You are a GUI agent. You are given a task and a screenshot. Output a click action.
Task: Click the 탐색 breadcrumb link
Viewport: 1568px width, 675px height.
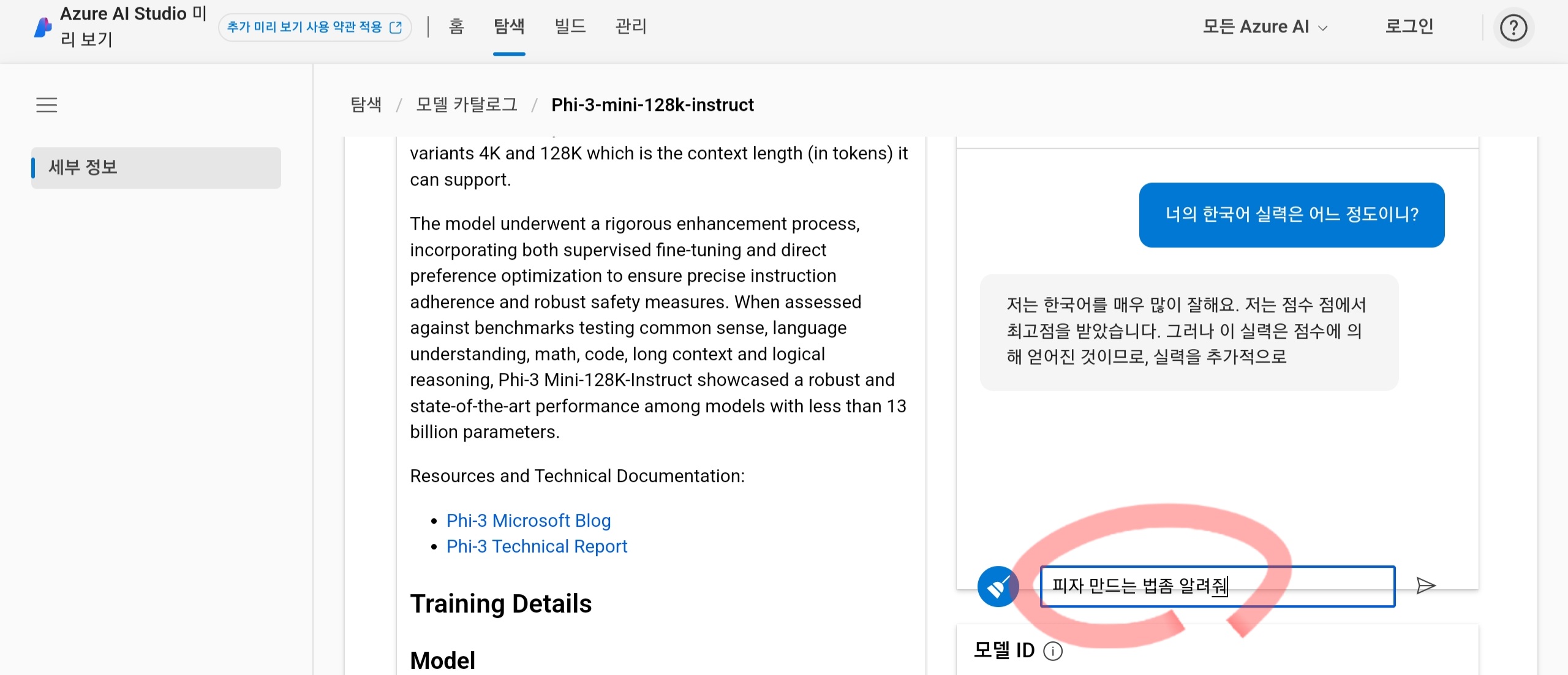coord(366,105)
